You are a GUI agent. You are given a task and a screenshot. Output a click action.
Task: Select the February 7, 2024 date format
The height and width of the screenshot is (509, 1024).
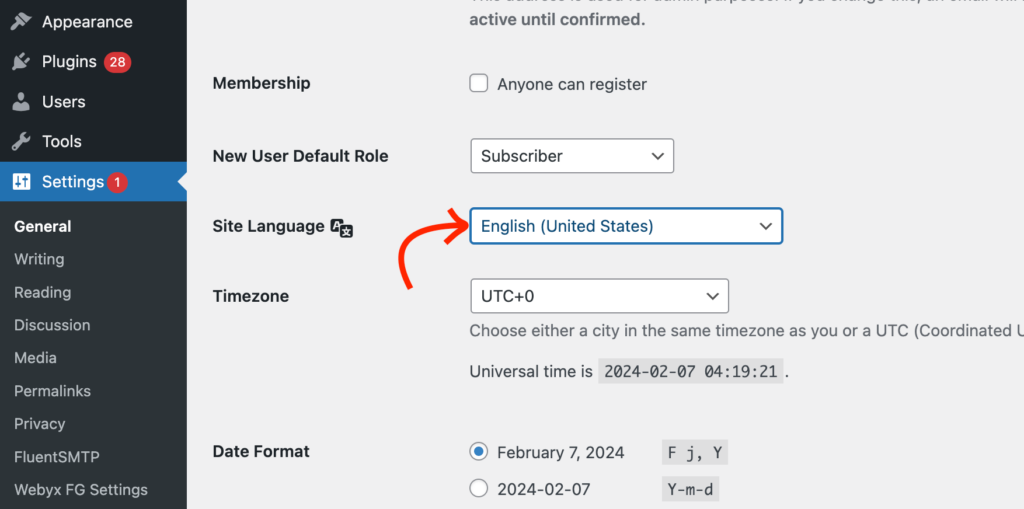479,452
